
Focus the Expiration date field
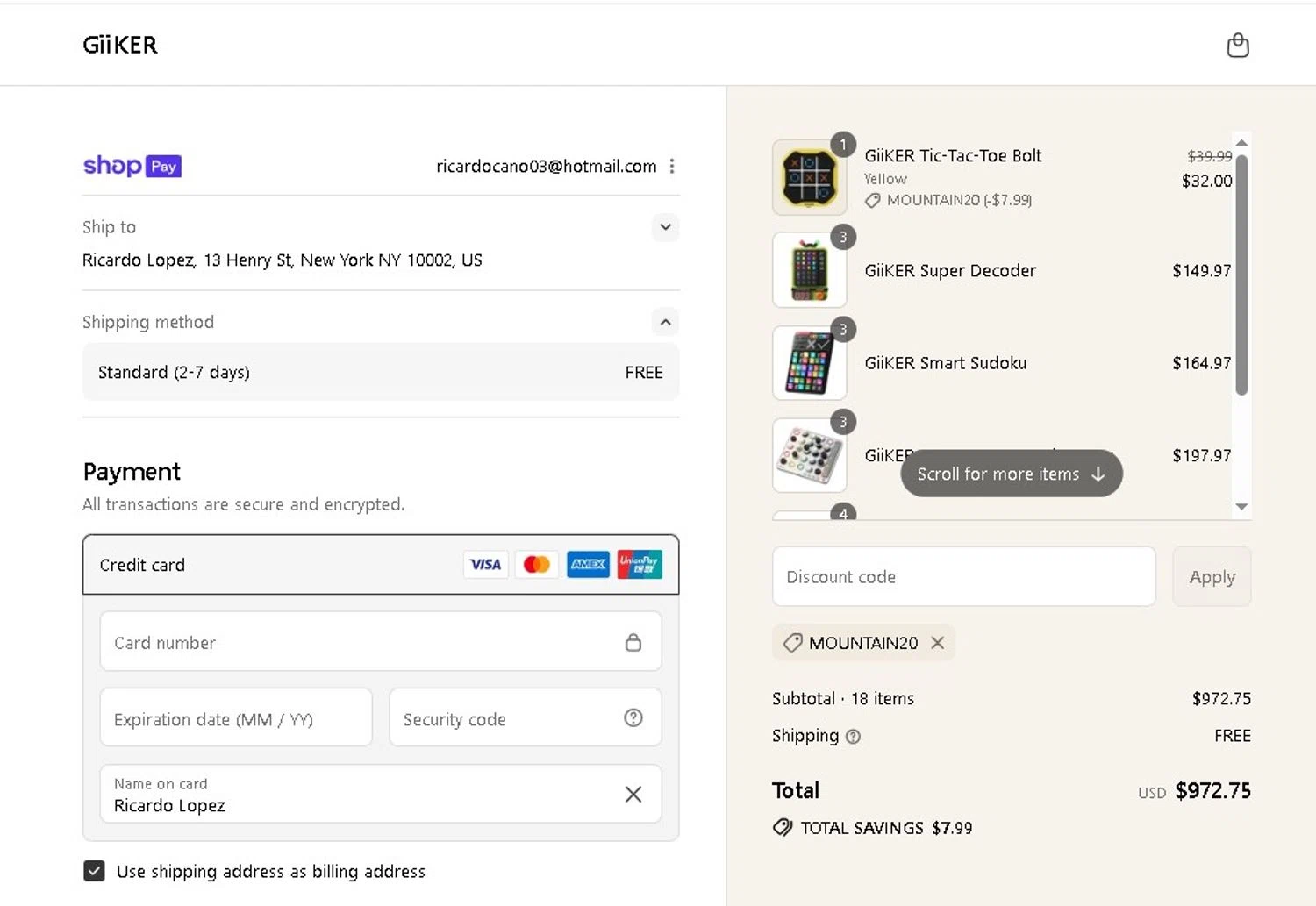coord(236,718)
